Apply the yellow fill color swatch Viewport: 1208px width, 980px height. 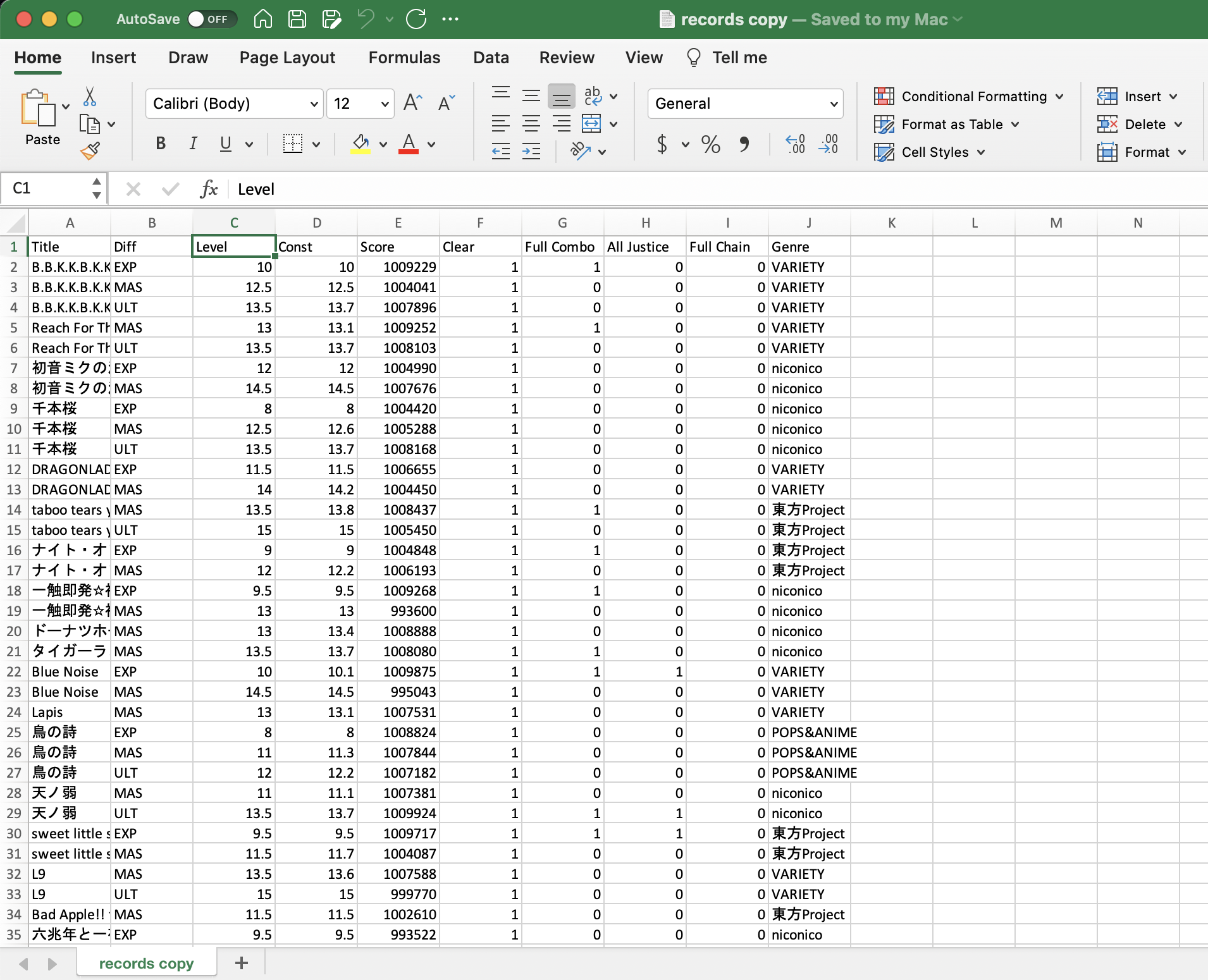click(x=361, y=144)
